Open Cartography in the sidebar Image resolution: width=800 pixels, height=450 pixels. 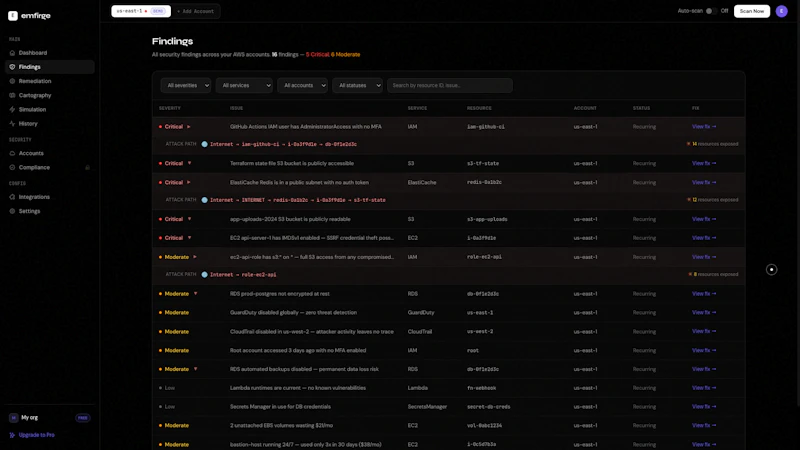[x=49, y=95]
